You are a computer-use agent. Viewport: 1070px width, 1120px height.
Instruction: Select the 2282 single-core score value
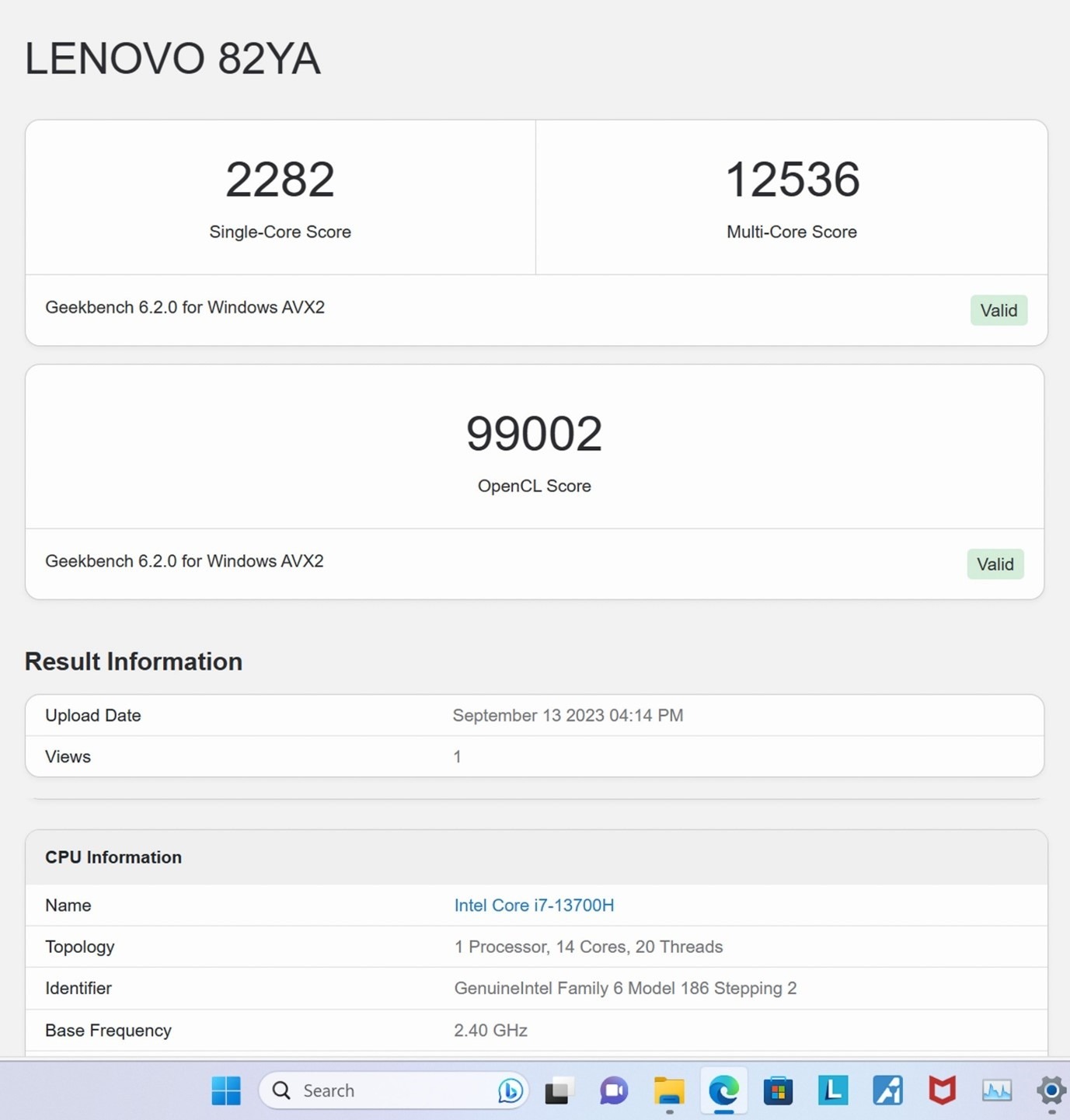281,180
